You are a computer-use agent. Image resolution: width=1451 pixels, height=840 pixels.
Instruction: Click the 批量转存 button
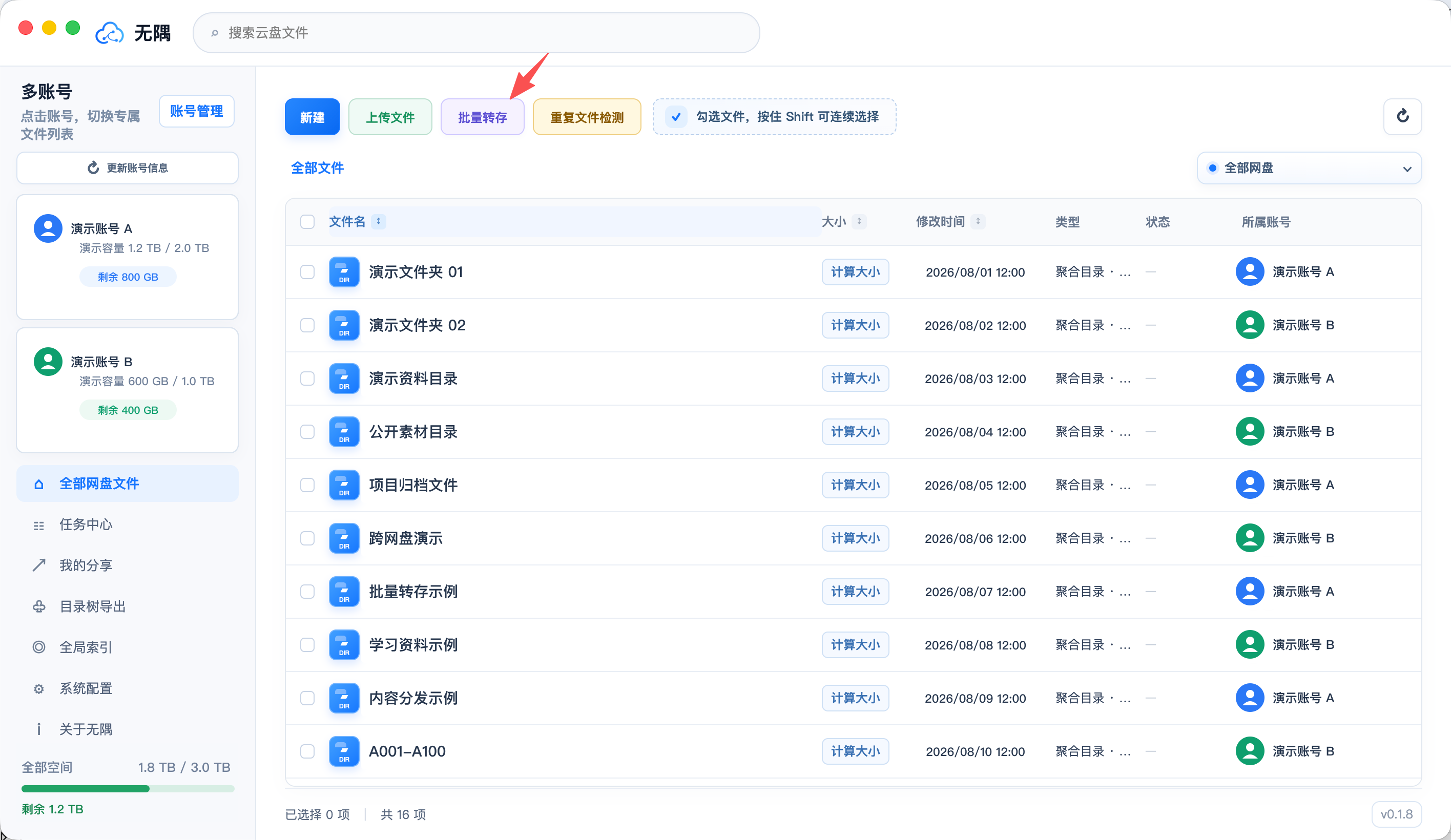pos(483,117)
